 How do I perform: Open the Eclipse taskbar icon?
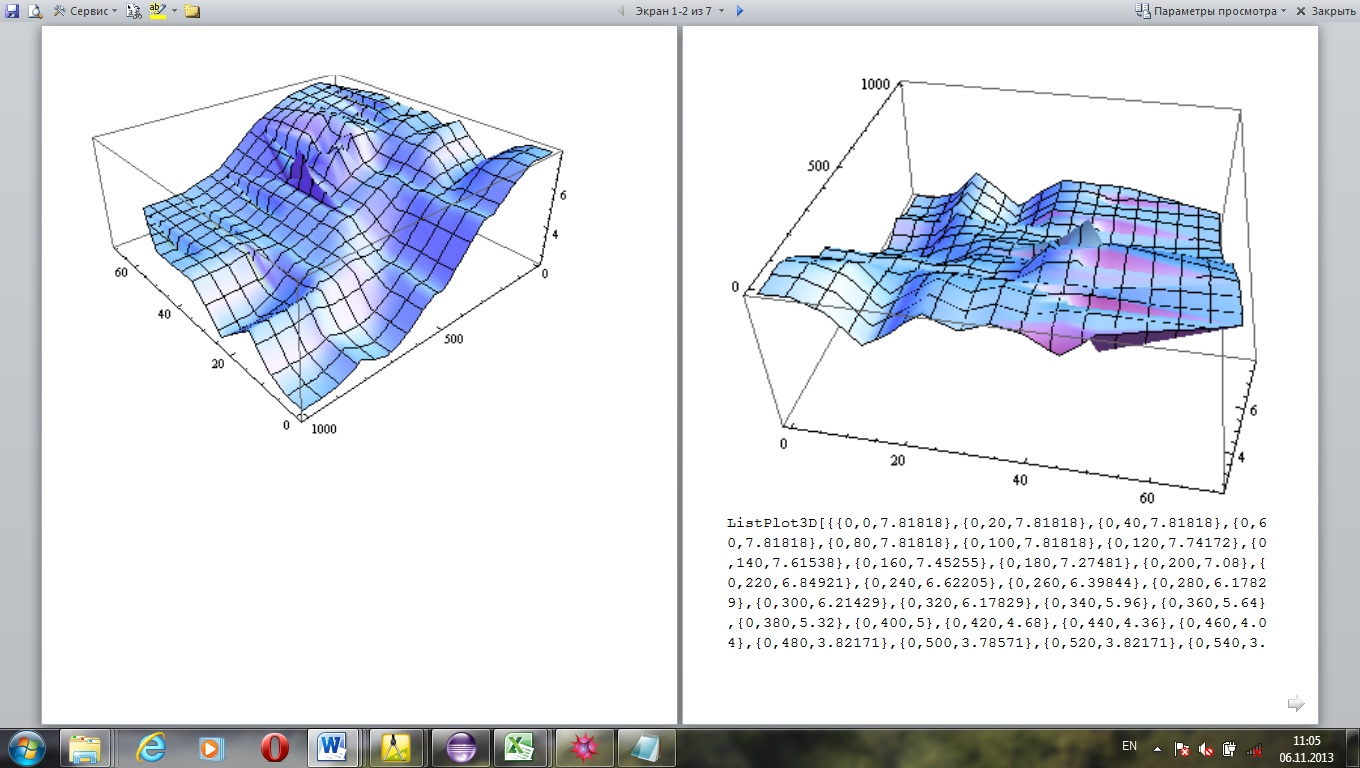[x=459, y=747]
